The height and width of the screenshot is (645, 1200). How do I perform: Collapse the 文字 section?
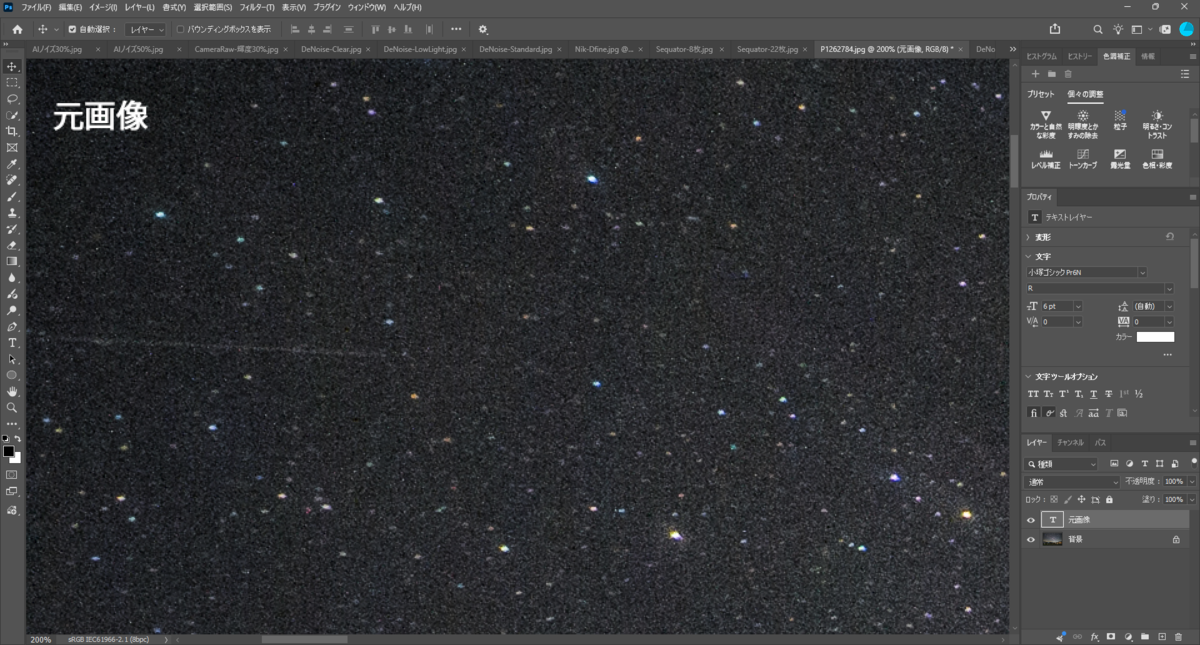click(1028, 256)
